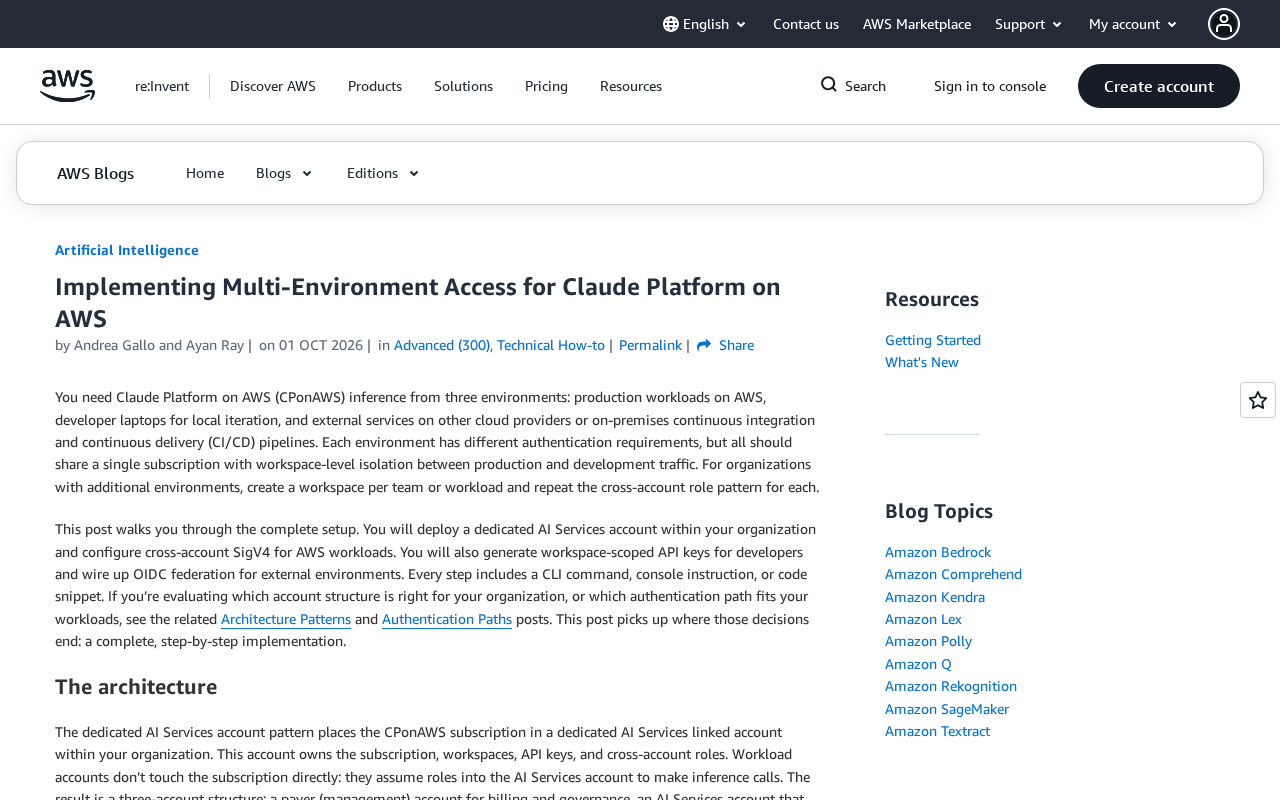Viewport: 1280px width, 800px height.
Task: Open the Solutions menu
Action: 463,86
